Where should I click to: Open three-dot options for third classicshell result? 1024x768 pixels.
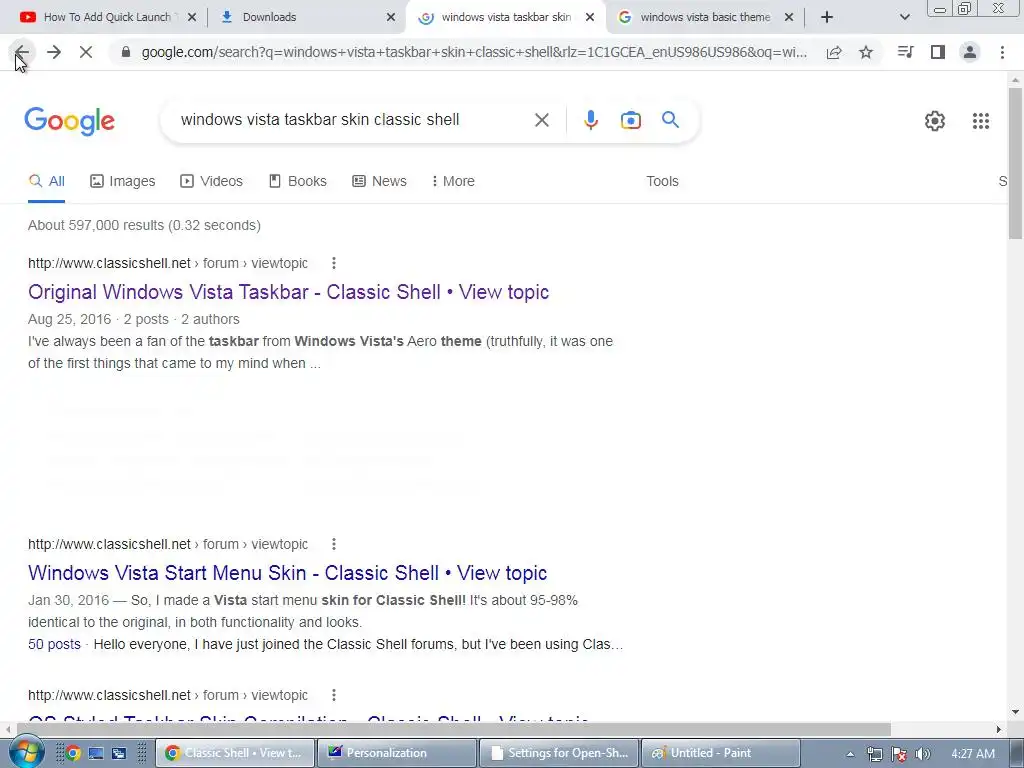click(x=334, y=695)
